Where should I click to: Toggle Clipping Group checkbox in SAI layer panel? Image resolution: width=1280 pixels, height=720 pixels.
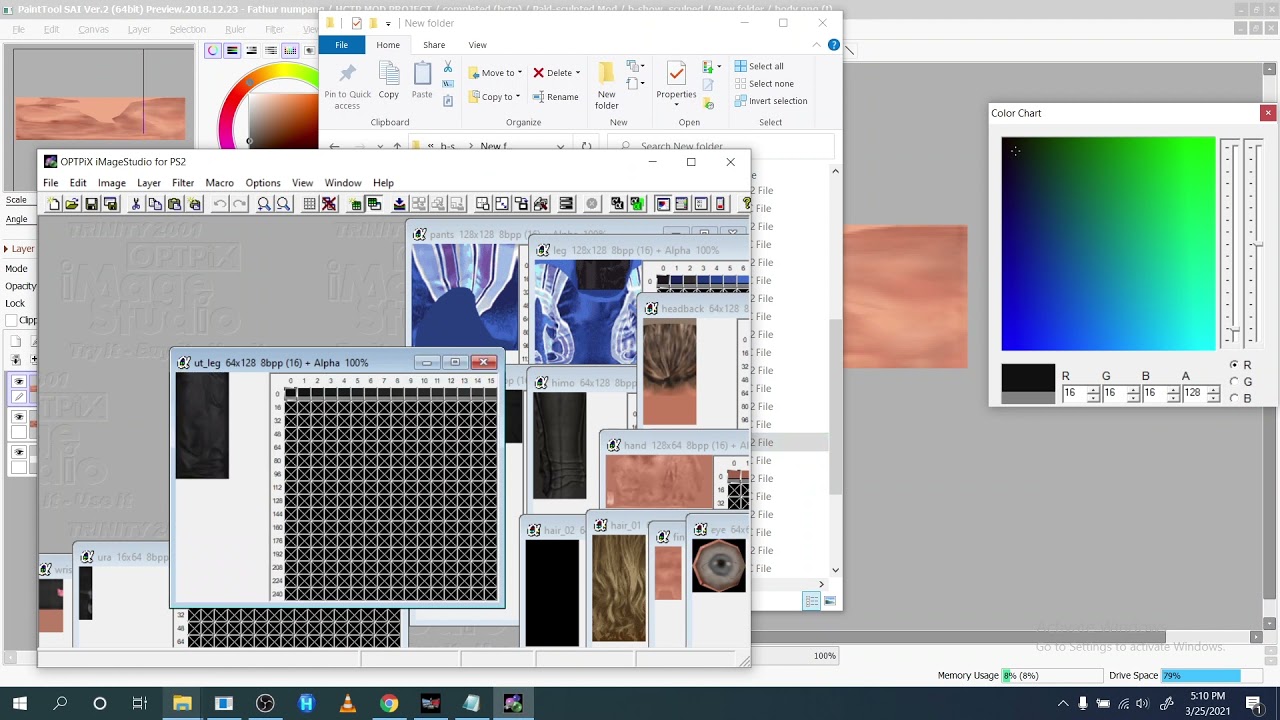(11, 321)
